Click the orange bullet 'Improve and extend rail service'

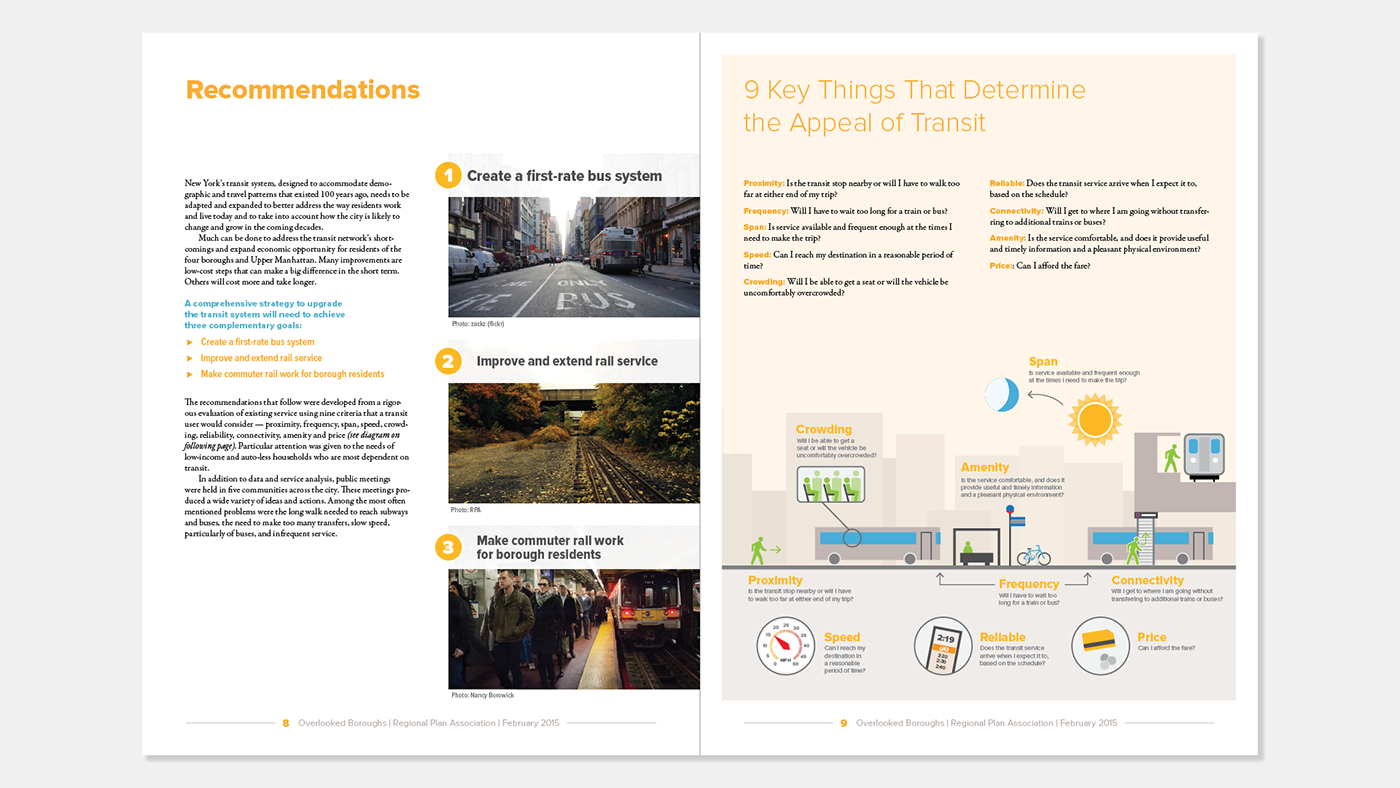[261, 358]
